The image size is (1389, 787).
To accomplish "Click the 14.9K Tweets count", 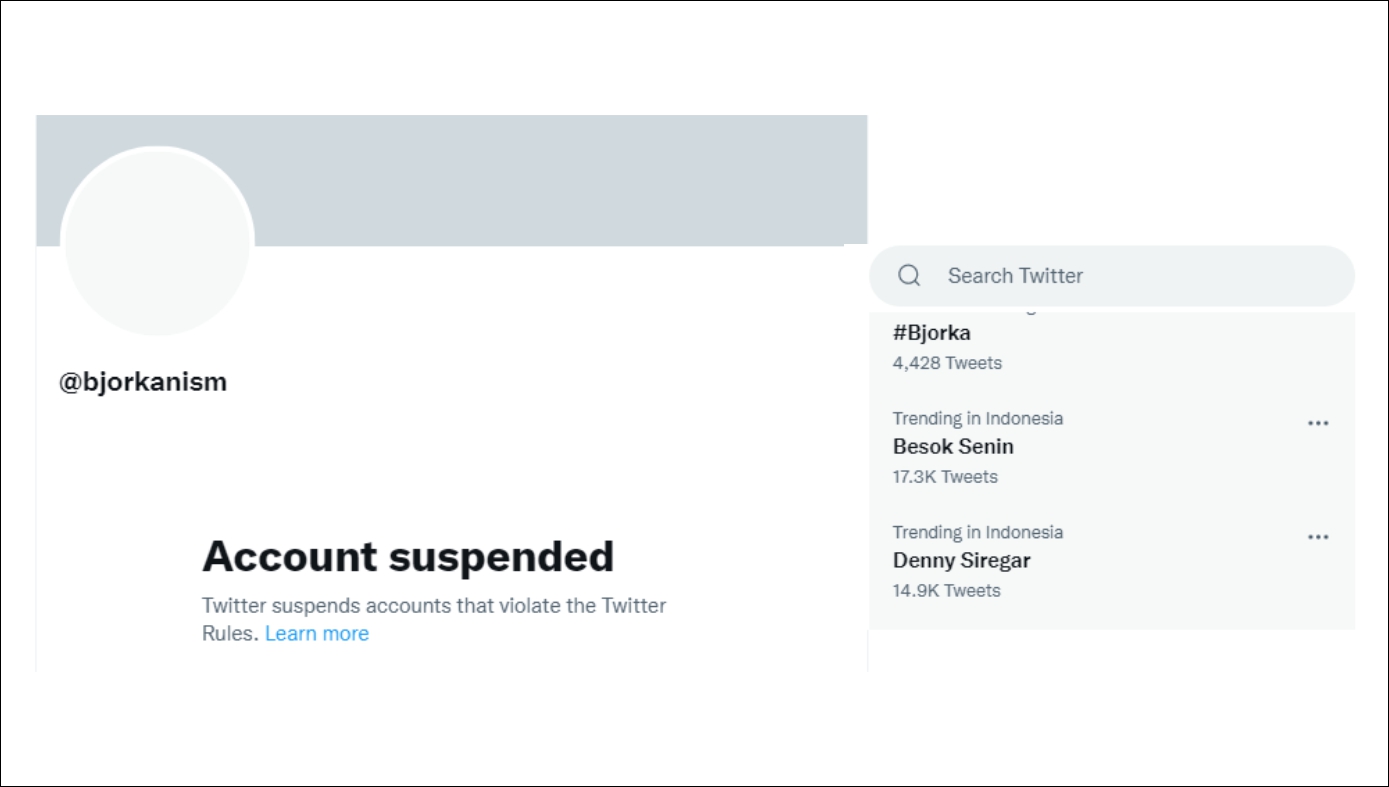I will 946,591.
